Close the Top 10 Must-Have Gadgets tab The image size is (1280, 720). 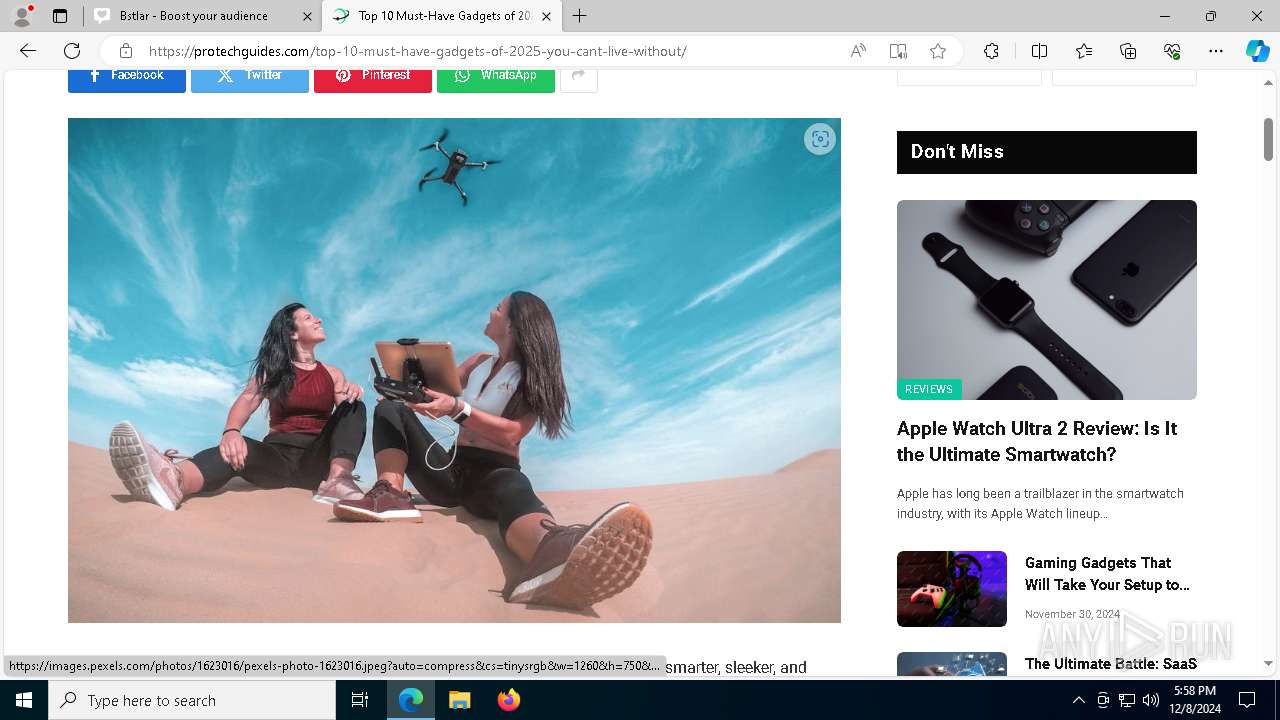pyautogui.click(x=546, y=16)
